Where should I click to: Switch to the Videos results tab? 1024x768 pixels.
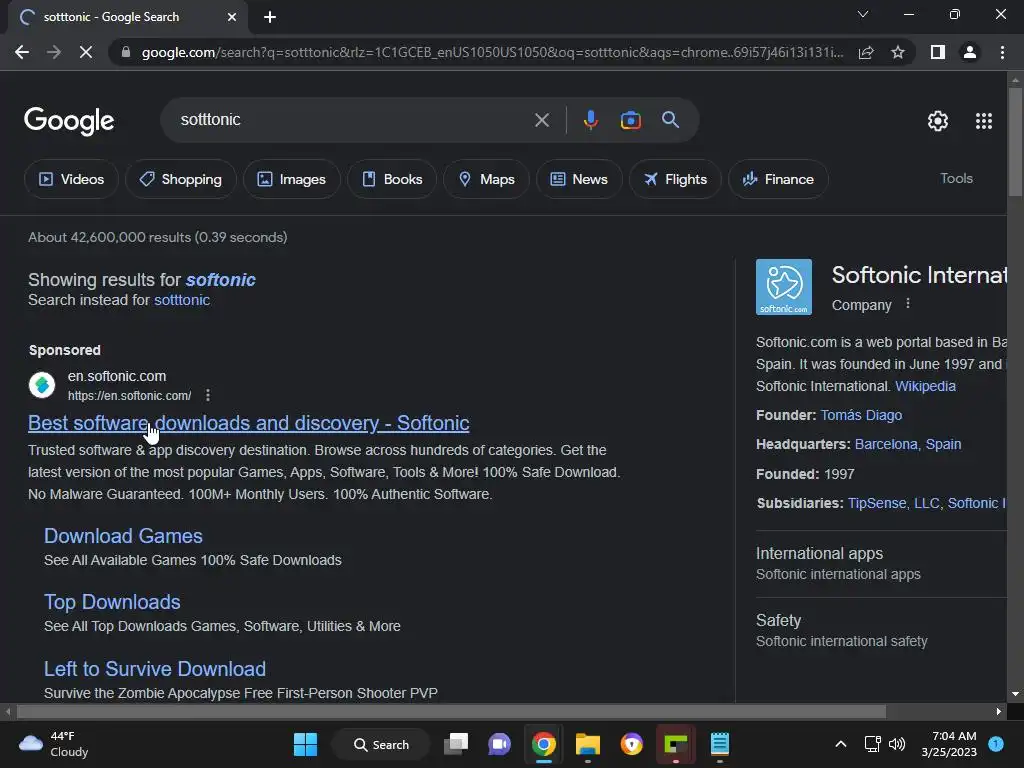point(71,179)
